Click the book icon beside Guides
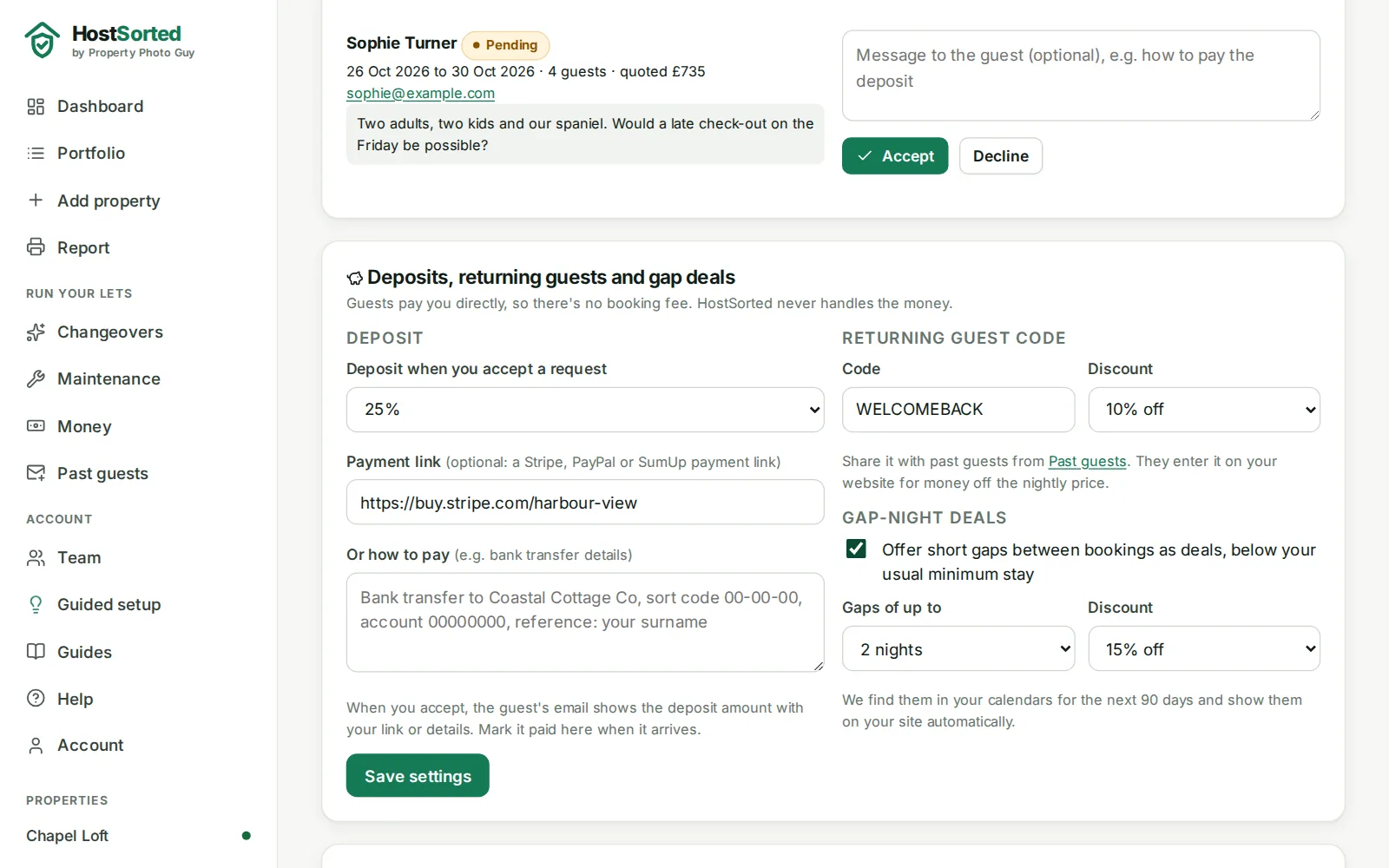1389x868 pixels. pyautogui.click(x=36, y=652)
